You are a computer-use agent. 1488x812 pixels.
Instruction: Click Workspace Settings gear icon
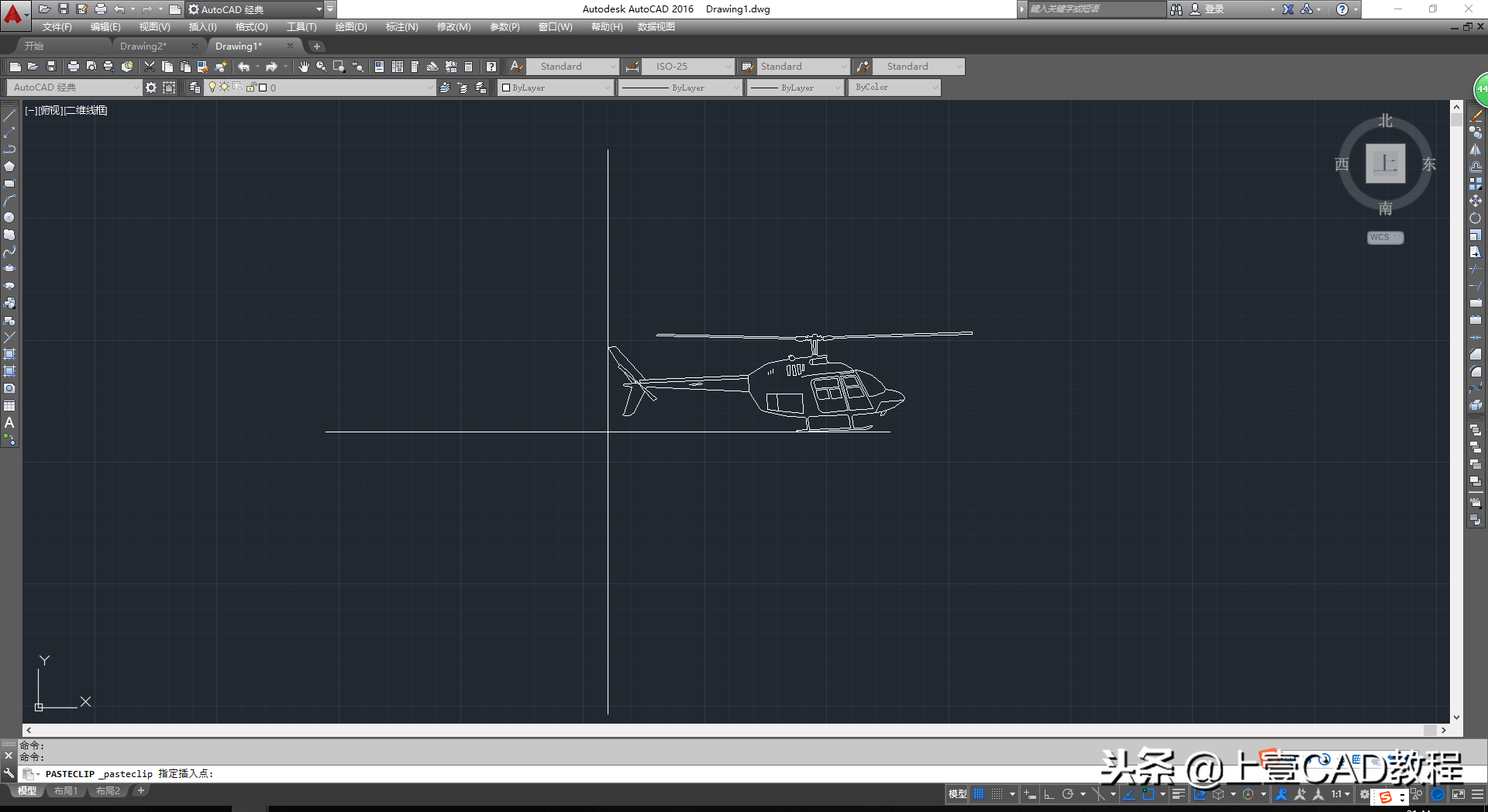151,88
